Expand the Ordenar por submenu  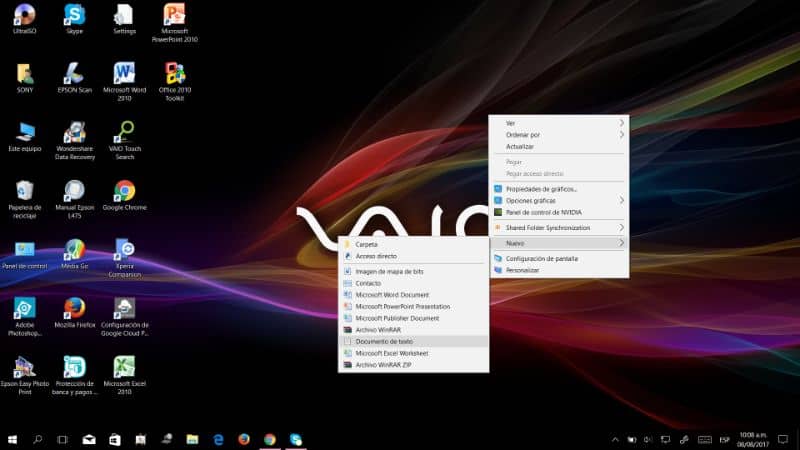pos(559,135)
